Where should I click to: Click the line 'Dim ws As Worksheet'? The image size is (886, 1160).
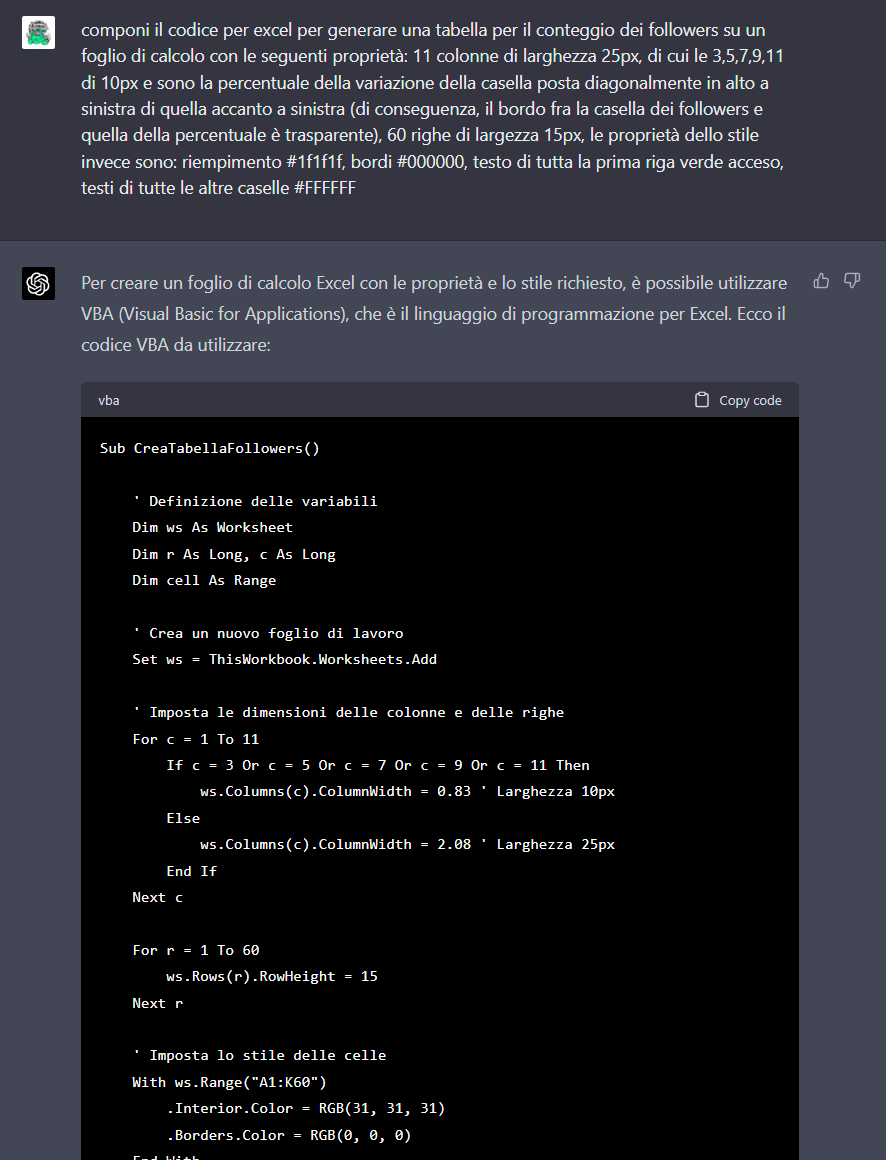[x=212, y=527]
